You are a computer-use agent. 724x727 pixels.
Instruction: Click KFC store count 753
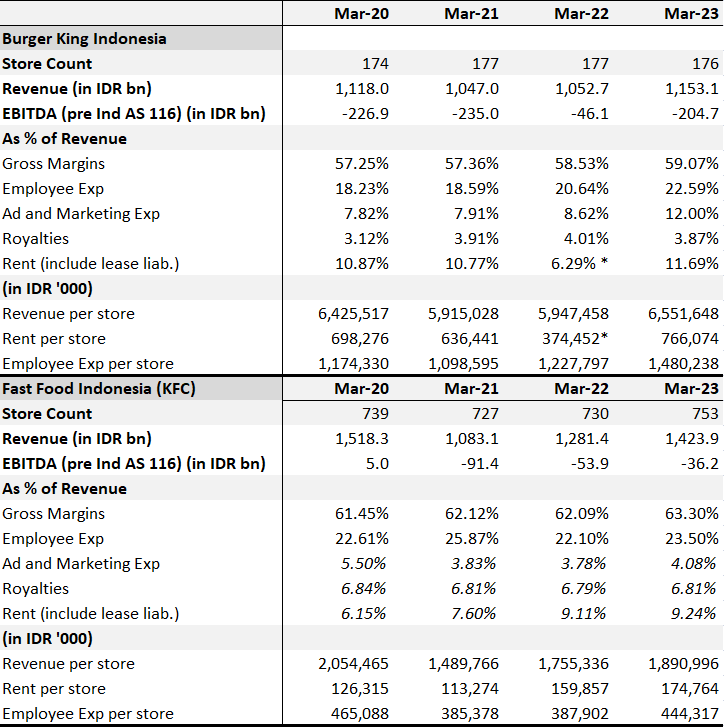(x=705, y=414)
